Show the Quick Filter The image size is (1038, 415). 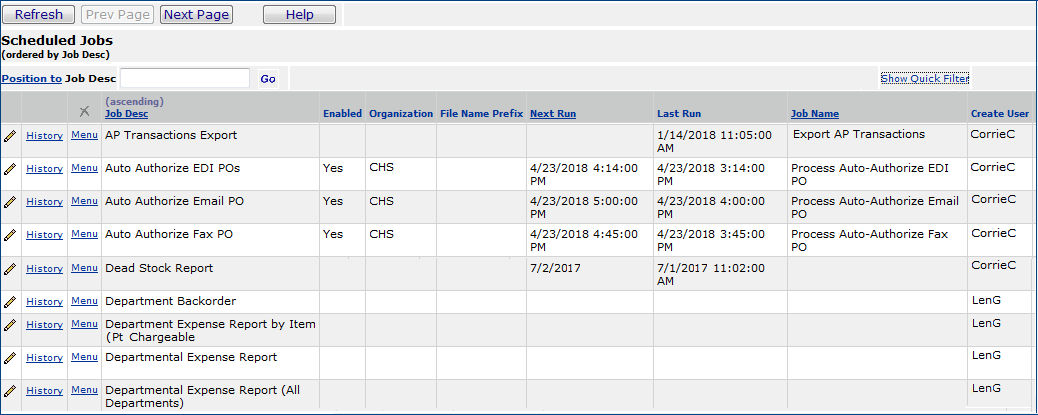tap(924, 78)
